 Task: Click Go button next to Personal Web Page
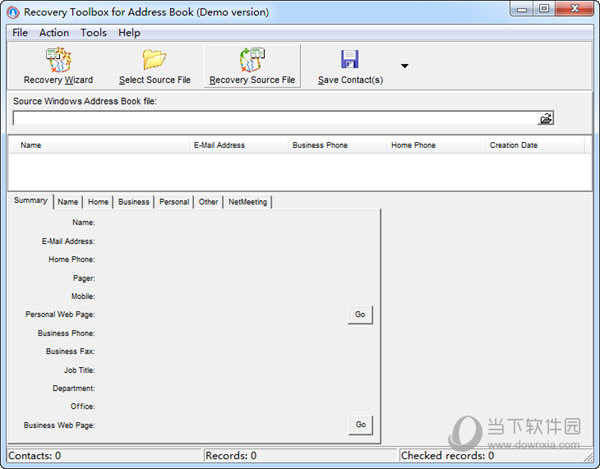tap(360, 314)
